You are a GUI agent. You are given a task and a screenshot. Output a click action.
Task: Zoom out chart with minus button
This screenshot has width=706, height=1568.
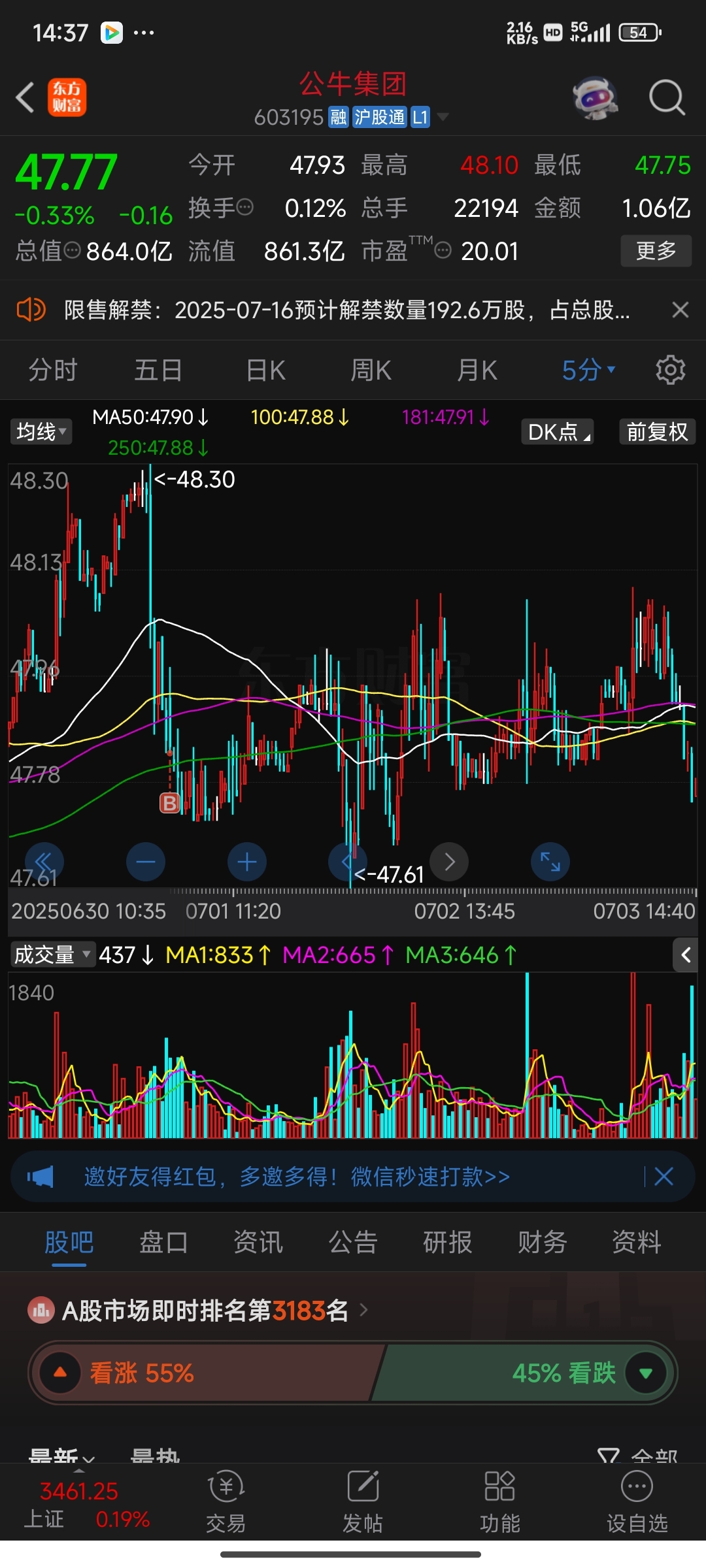[x=145, y=862]
